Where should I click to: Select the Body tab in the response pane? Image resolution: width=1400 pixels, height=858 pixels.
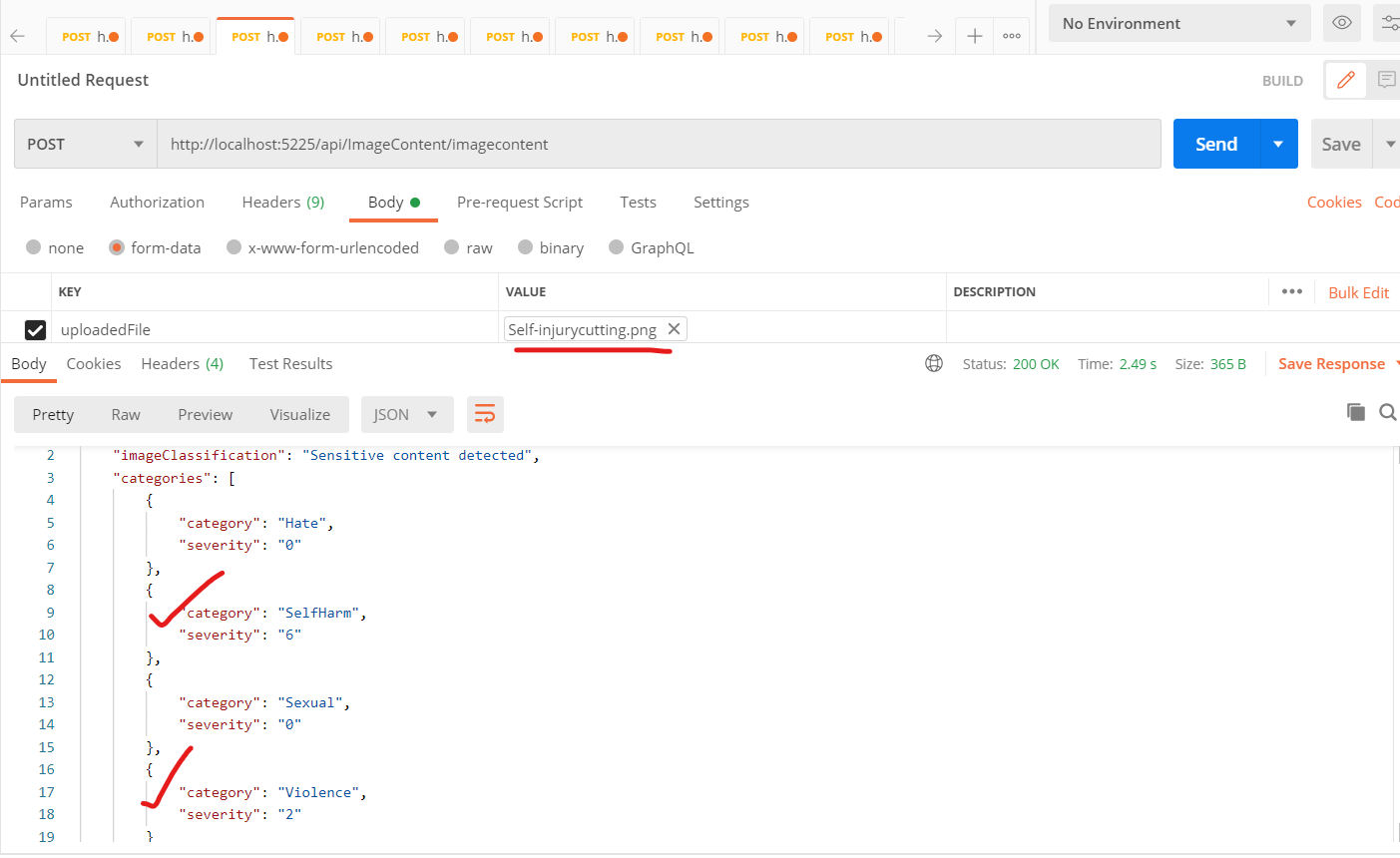pyautogui.click(x=29, y=363)
